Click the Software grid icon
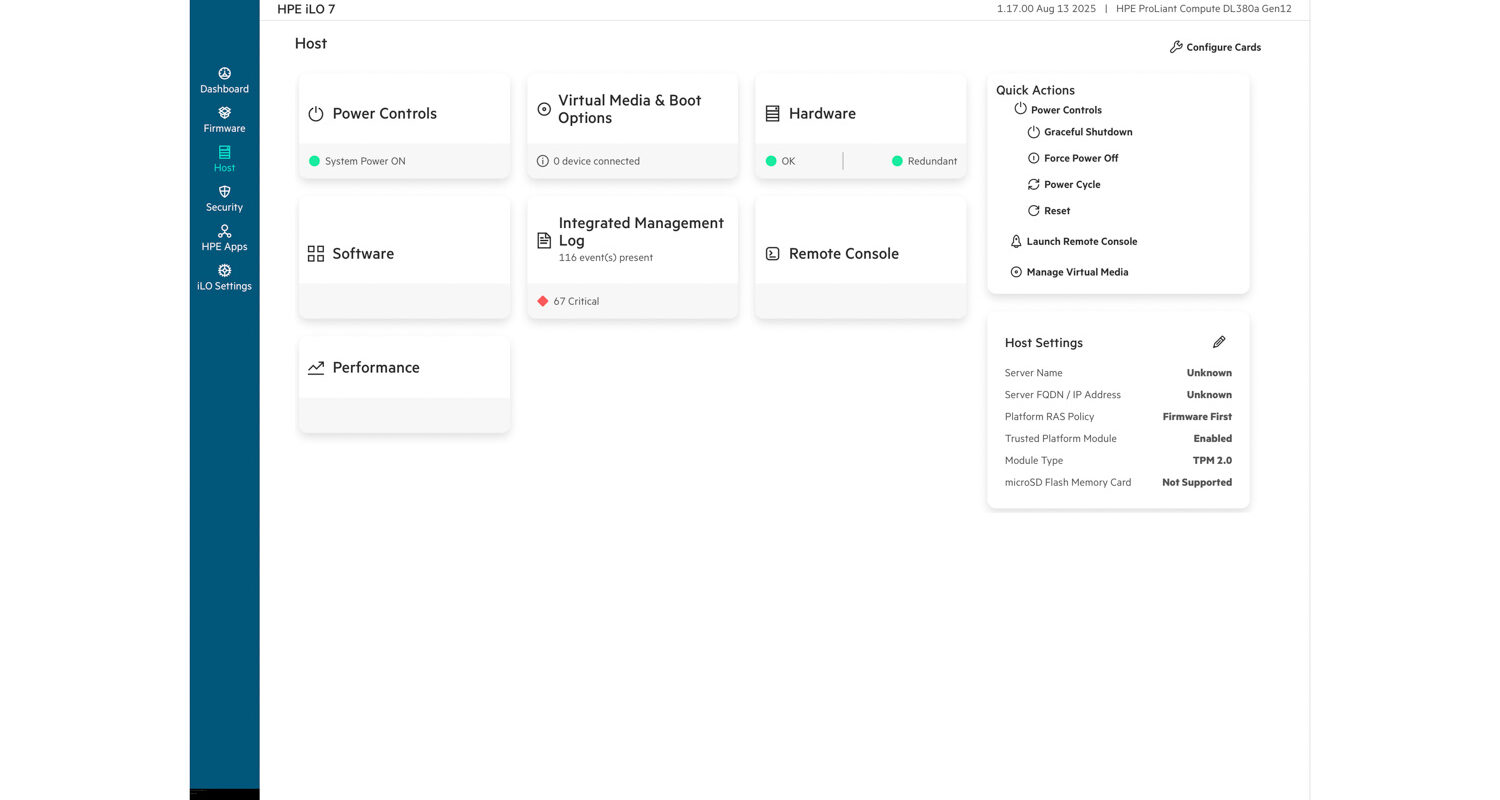Screen dimensions: 1500x800 point(316,254)
